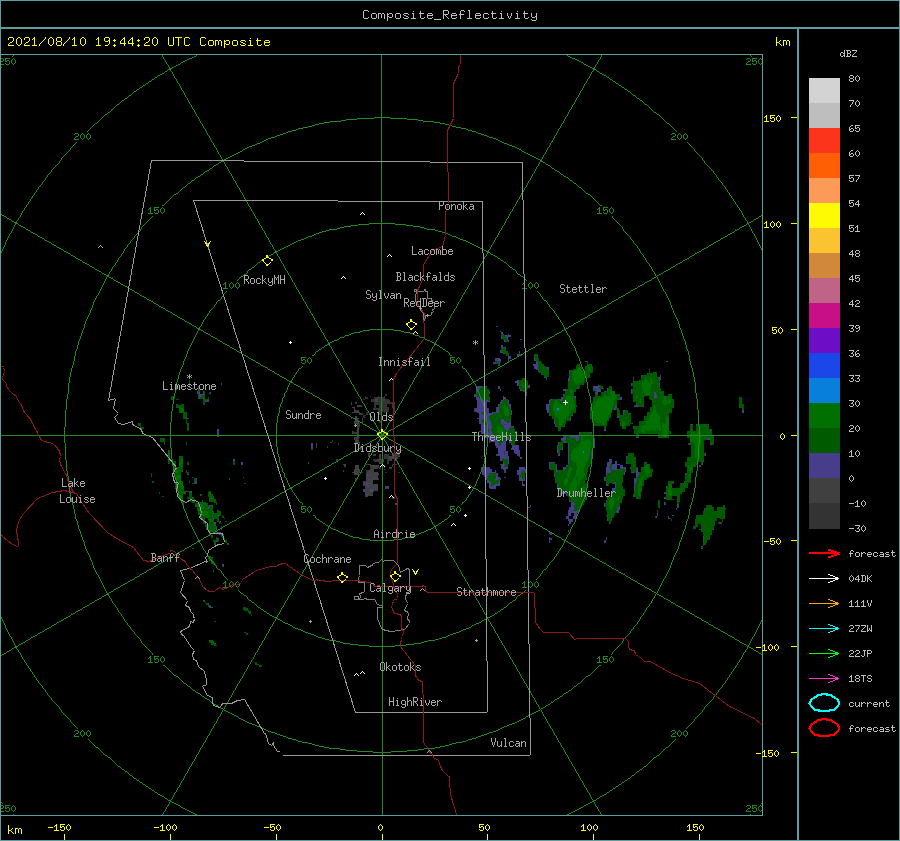Click the Didsbury label on map
Viewport: 900px width, 841px height.
tap(377, 448)
